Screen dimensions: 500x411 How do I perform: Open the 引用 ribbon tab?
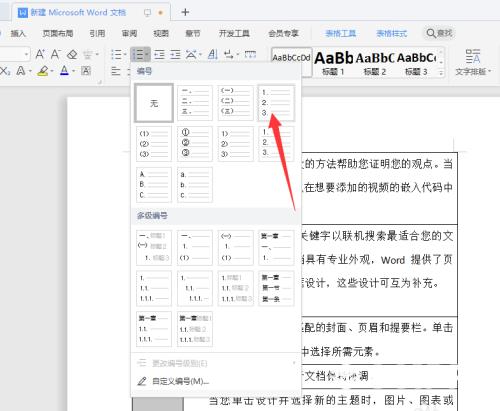[x=97, y=33]
